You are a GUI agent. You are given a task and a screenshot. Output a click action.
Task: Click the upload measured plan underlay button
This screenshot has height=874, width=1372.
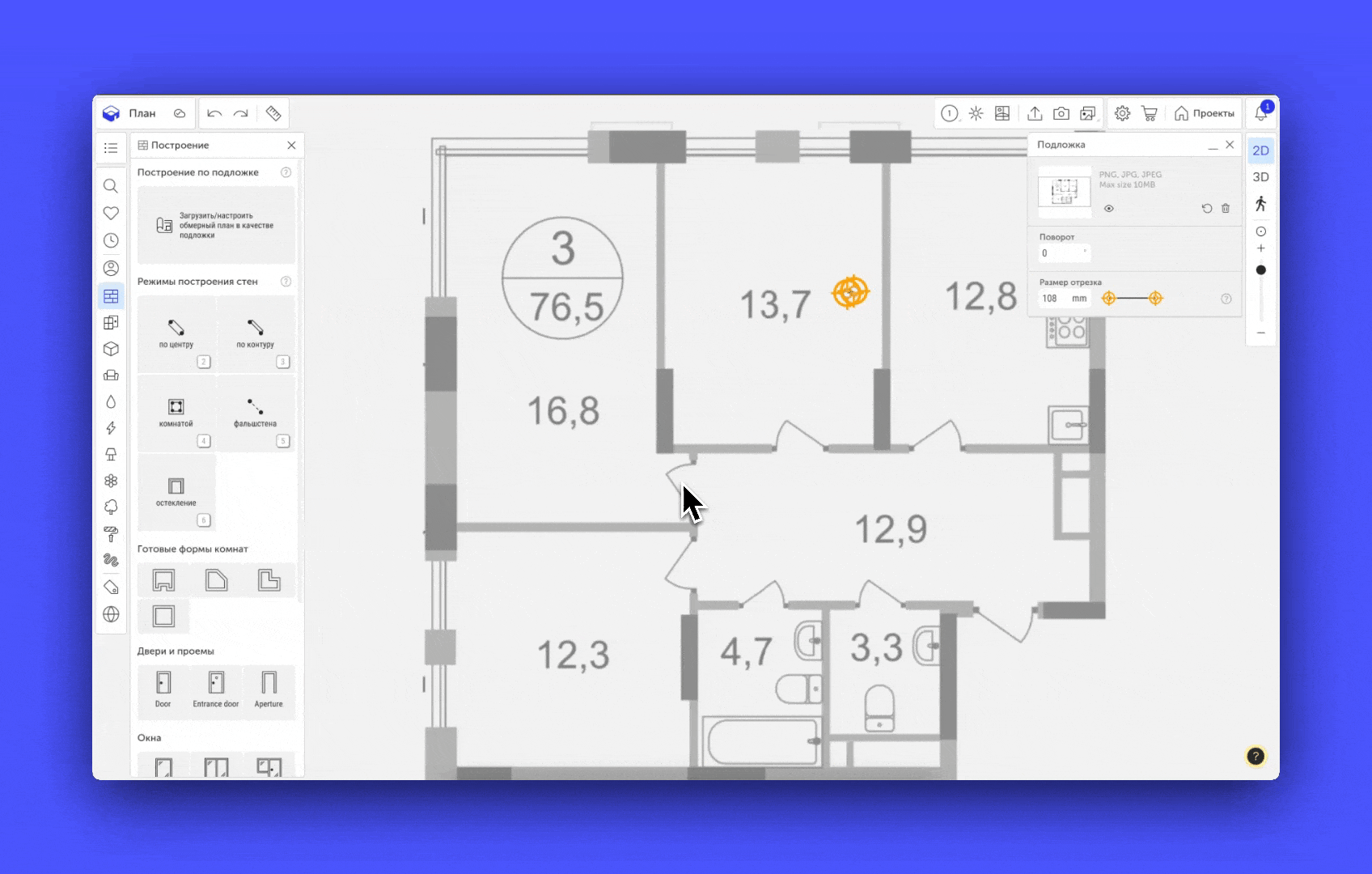click(216, 226)
